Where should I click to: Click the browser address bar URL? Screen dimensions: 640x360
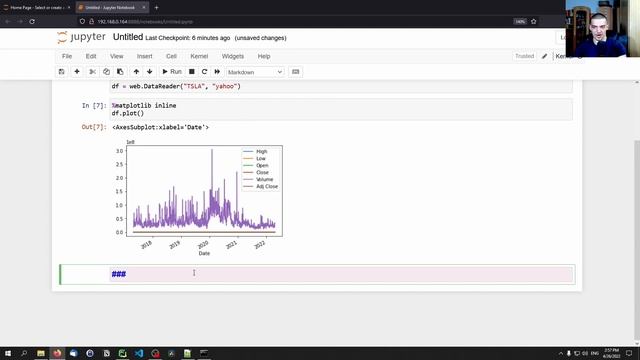pyautogui.click(x=145, y=22)
